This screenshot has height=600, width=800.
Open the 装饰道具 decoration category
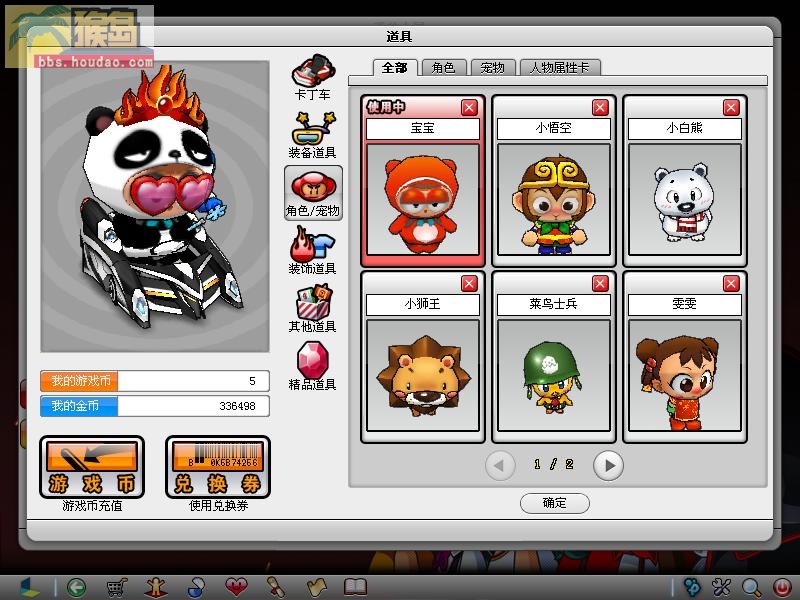coord(313,251)
